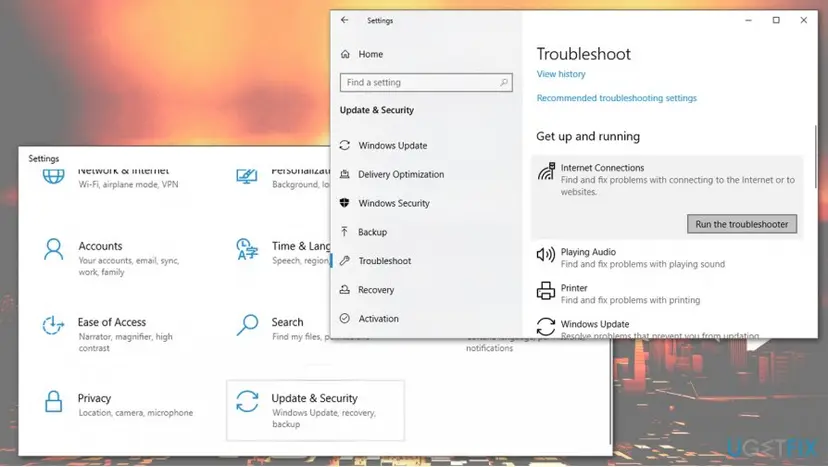This screenshot has height=467, width=828.
Task: Click the Troubleshoot page scrollbar
Action: (x=815, y=156)
